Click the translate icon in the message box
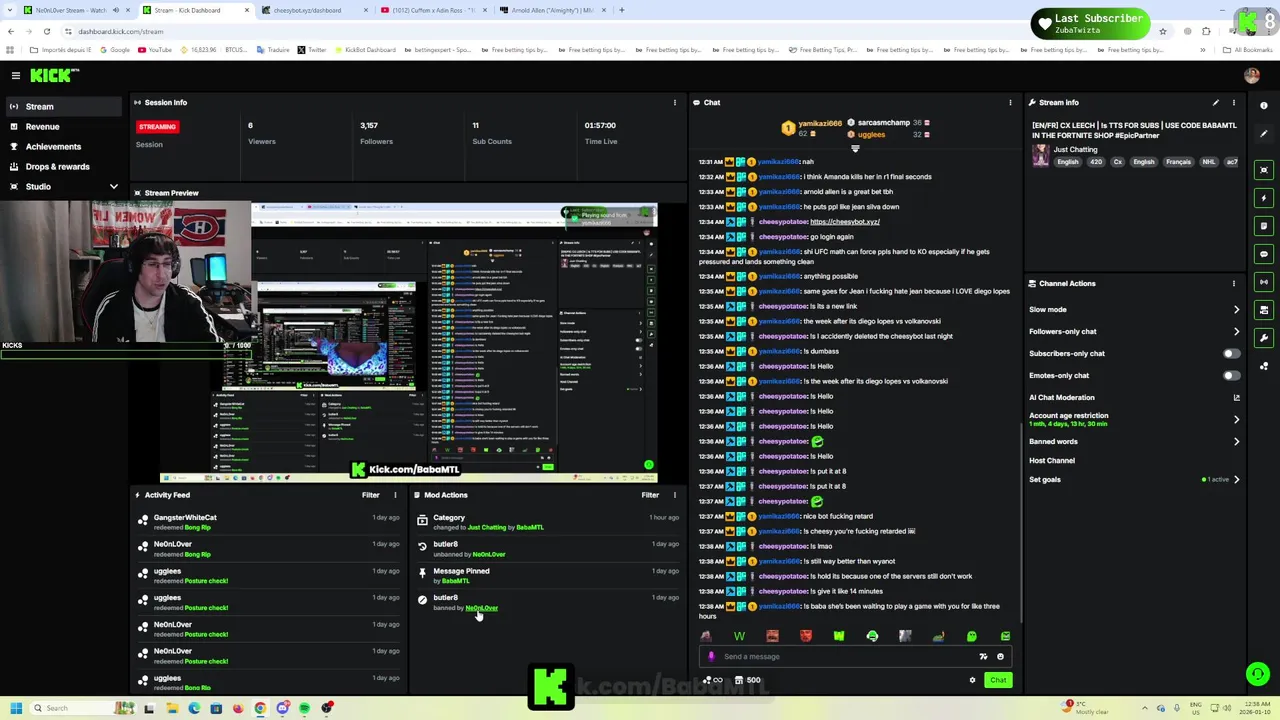The height and width of the screenshot is (720, 1280). tap(983, 657)
